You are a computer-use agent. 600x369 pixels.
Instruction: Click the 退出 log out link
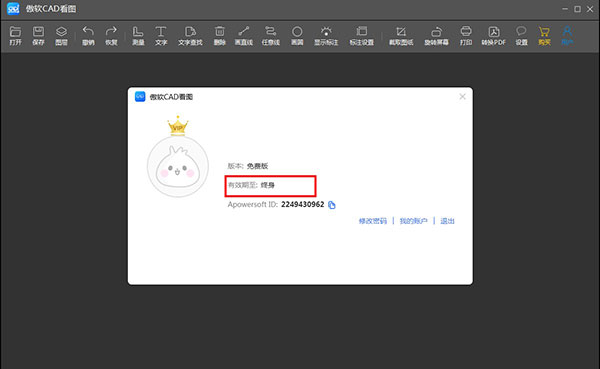(447, 221)
